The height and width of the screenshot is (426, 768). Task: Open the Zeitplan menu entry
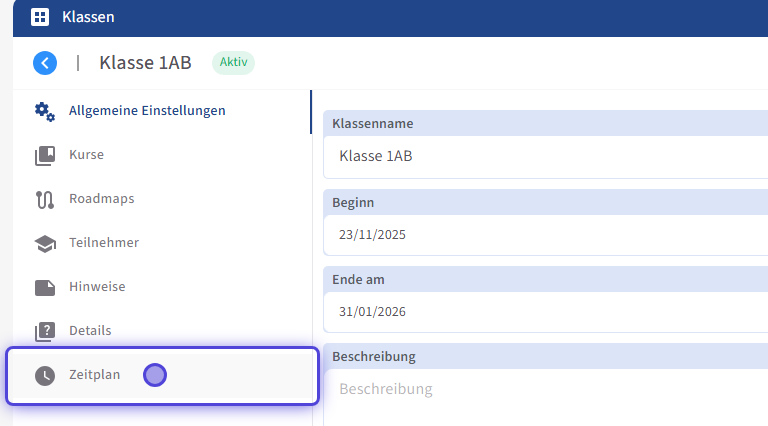[x=94, y=376]
